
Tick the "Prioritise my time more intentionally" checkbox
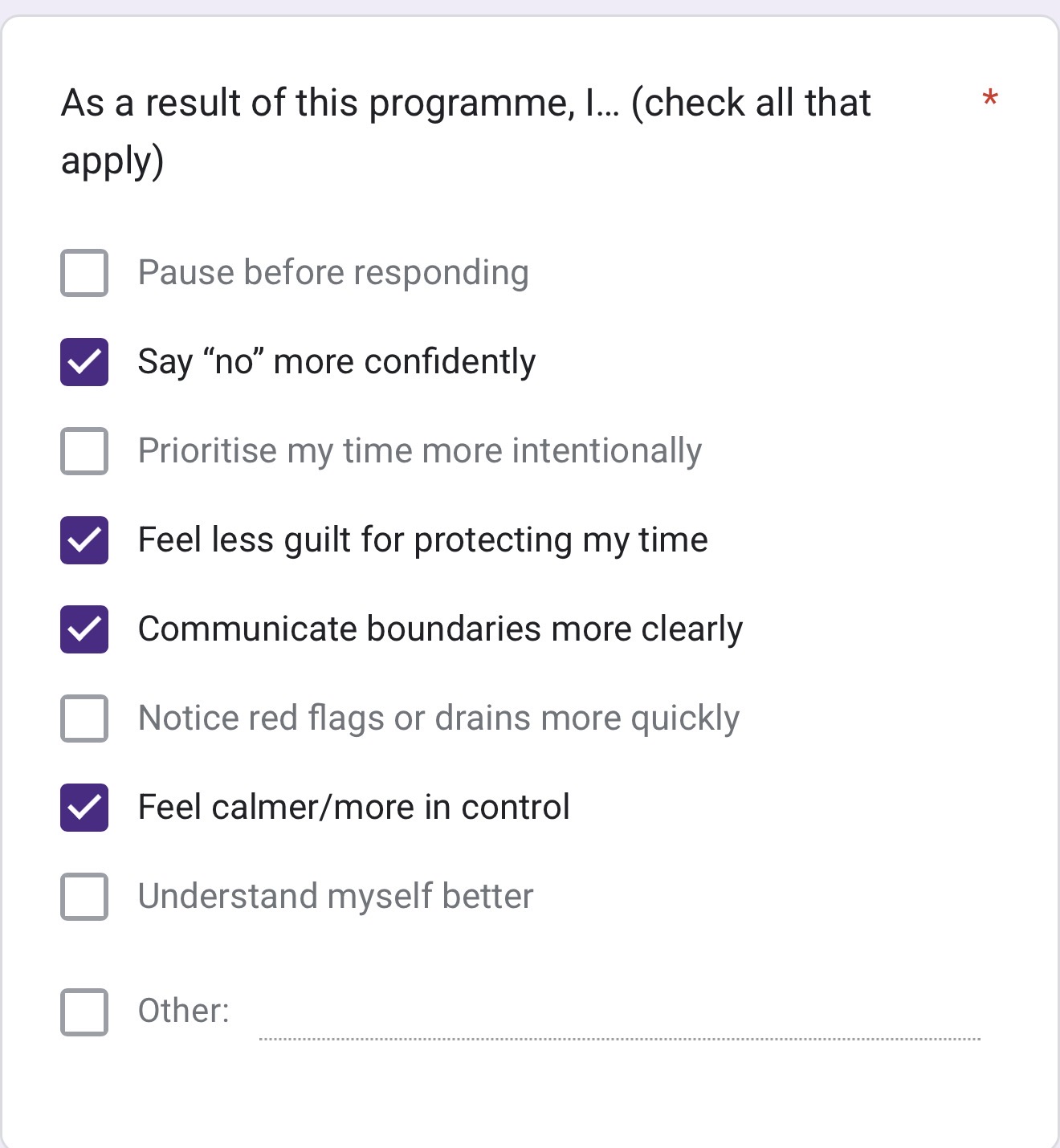pyautogui.click(x=84, y=451)
